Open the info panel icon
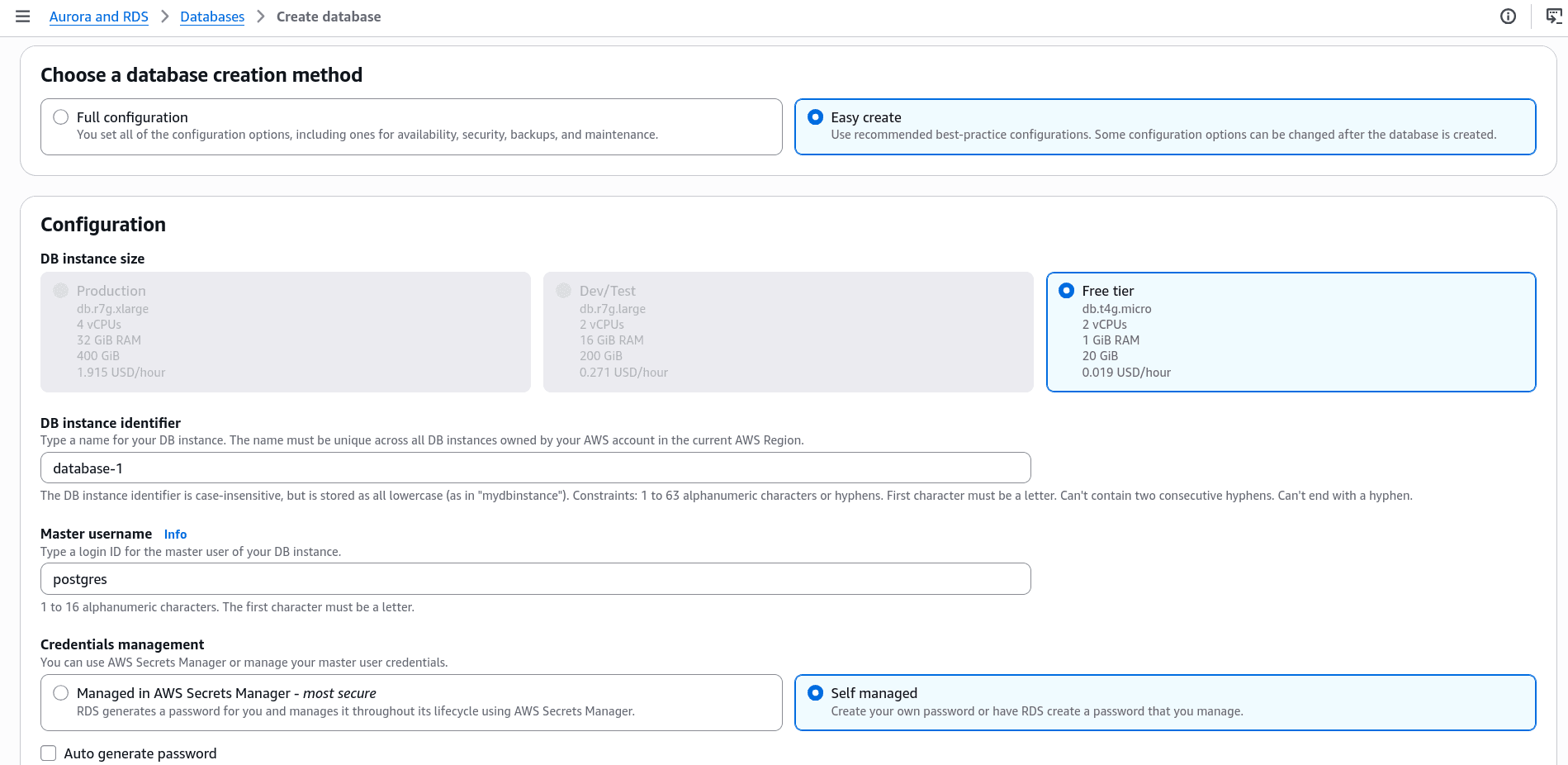 tap(1508, 17)
